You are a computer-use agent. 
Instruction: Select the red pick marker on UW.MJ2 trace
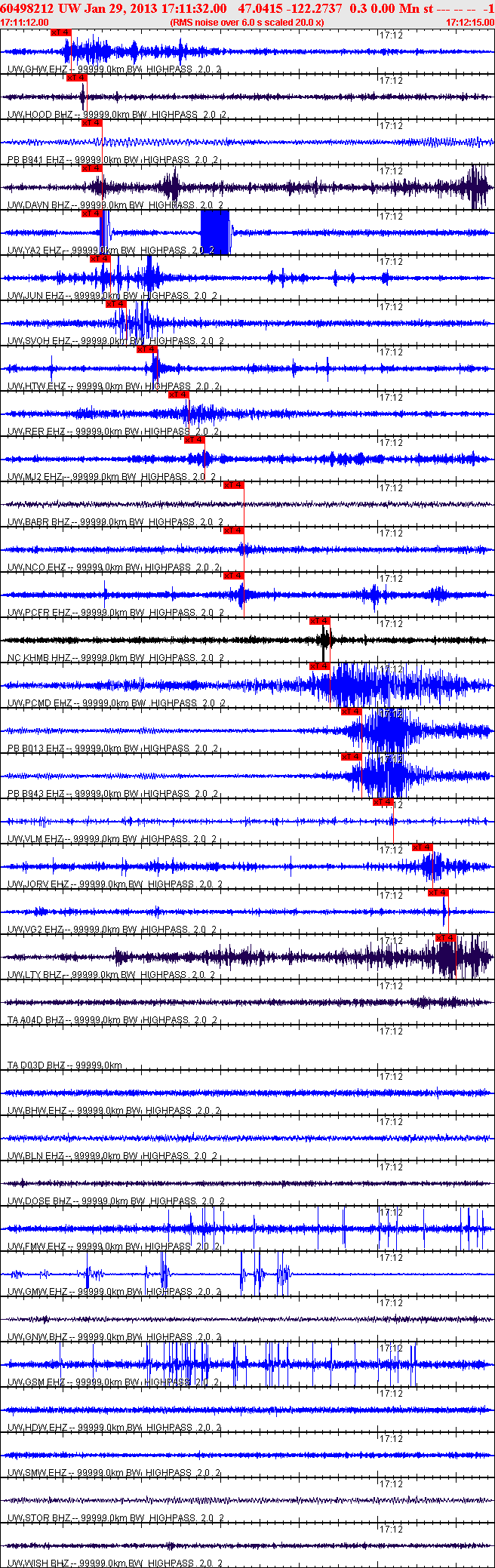tap(194, 440)
